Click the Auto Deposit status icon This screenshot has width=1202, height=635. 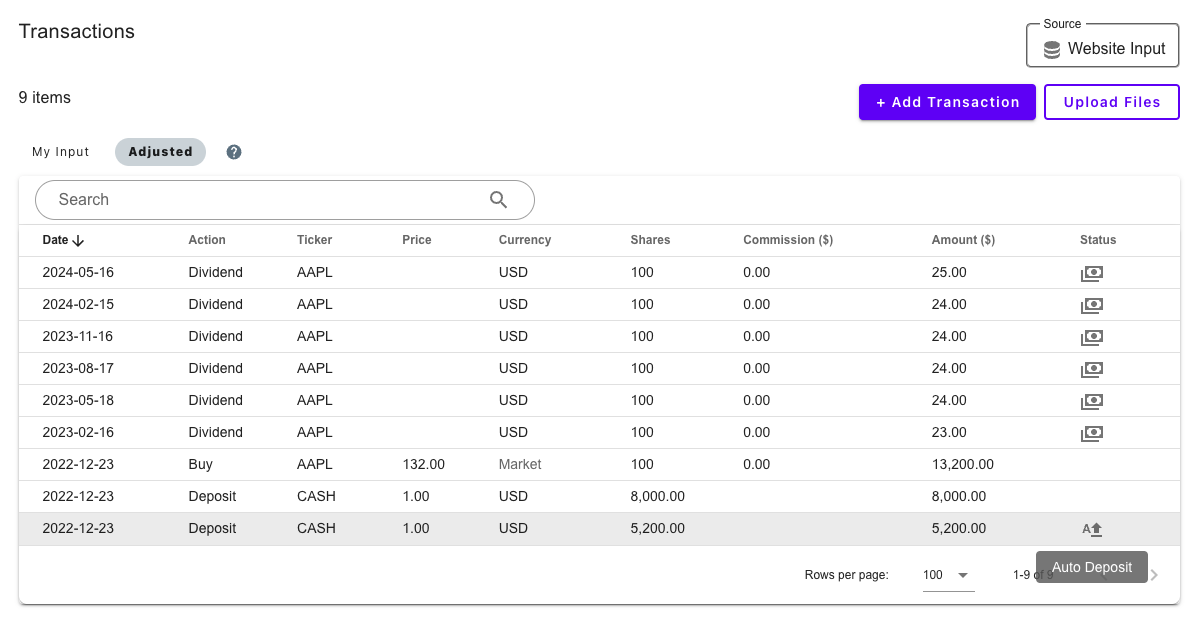[x=1091, y=529]
